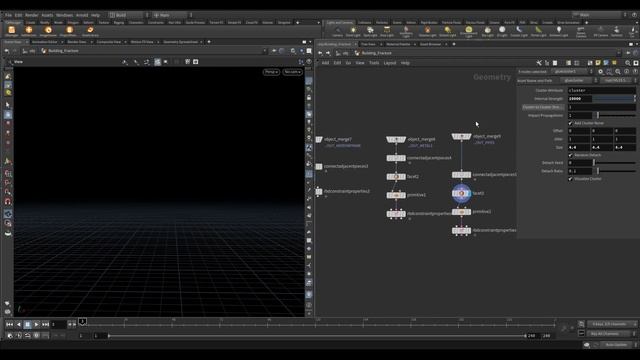Select the Area Light shelf tool
This screenshot has width=640, height=360.
coord(387,31)
